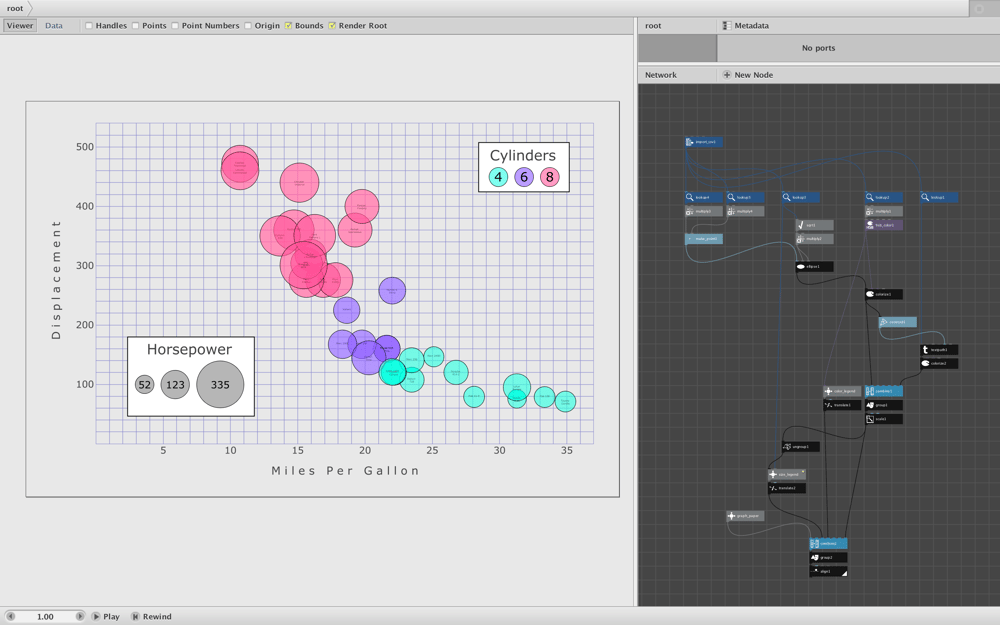This screenshot has height=625, width=1000.
Task: Enable the Points checkbox
Action: 136,26
